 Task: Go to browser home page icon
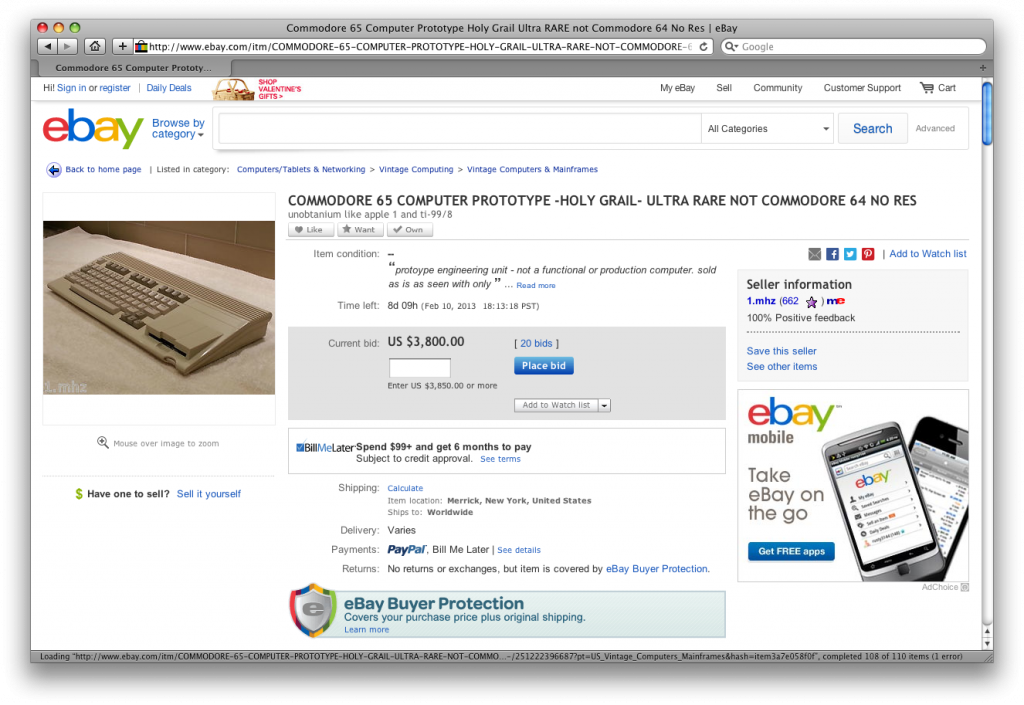click(x=95, y=46)
